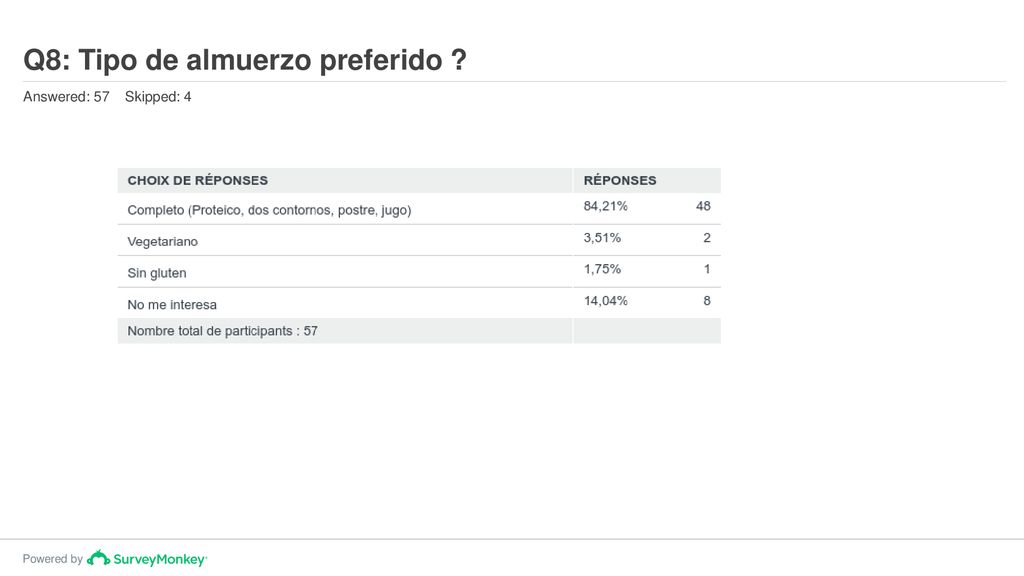This screenshot has width=1024, height=576.
Task: Select the Vegetariano answer row
Action: (x=419, y=240)
